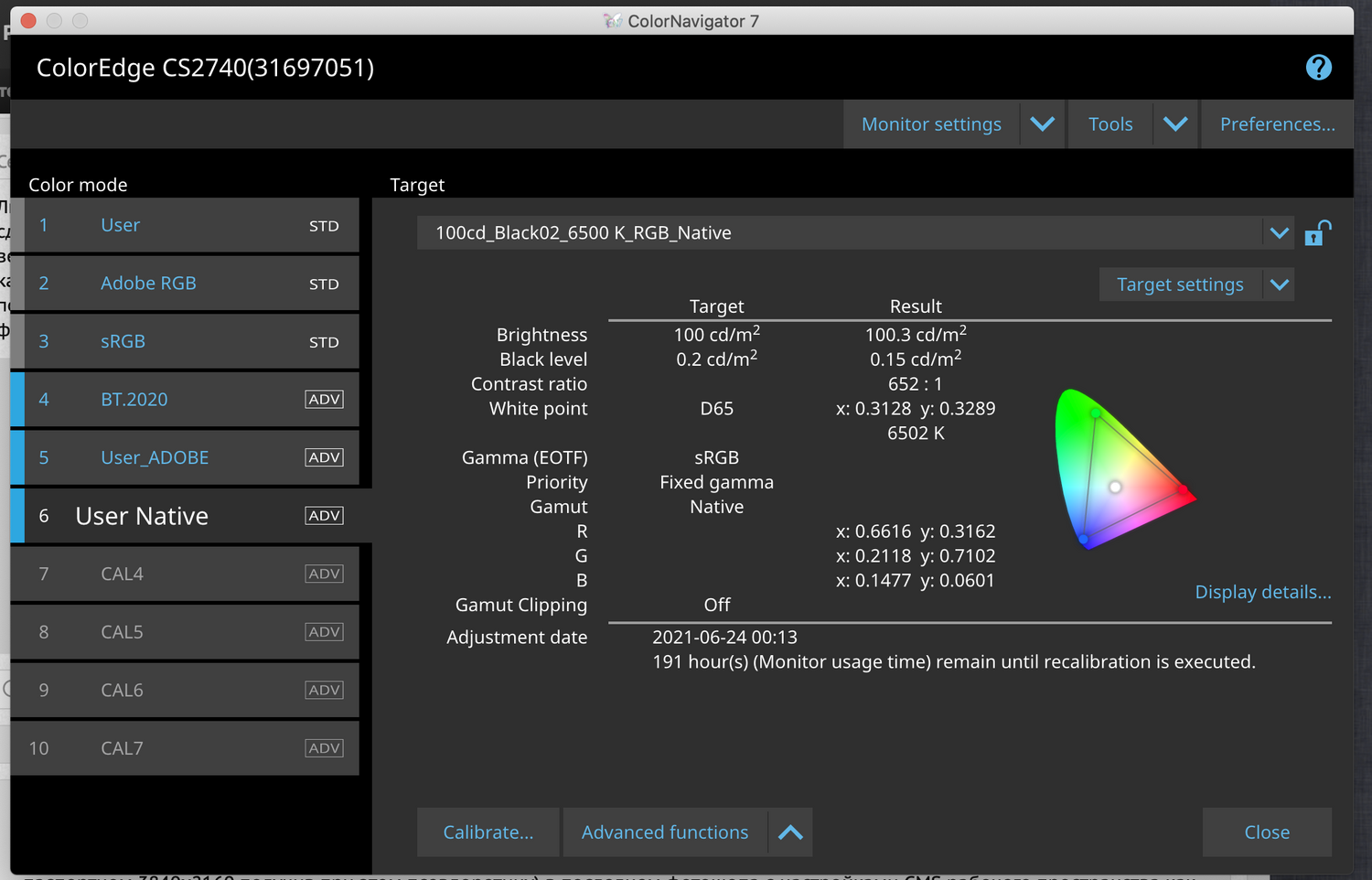Click the Monitor settings button
This screenshot has width=1372, height=880.
click(x=931, y=124)
